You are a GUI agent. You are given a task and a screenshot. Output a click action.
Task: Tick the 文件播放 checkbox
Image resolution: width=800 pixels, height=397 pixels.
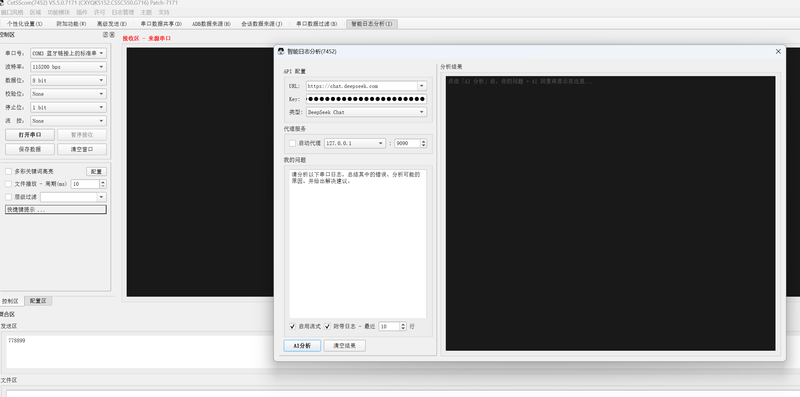(x=8, y=184)
